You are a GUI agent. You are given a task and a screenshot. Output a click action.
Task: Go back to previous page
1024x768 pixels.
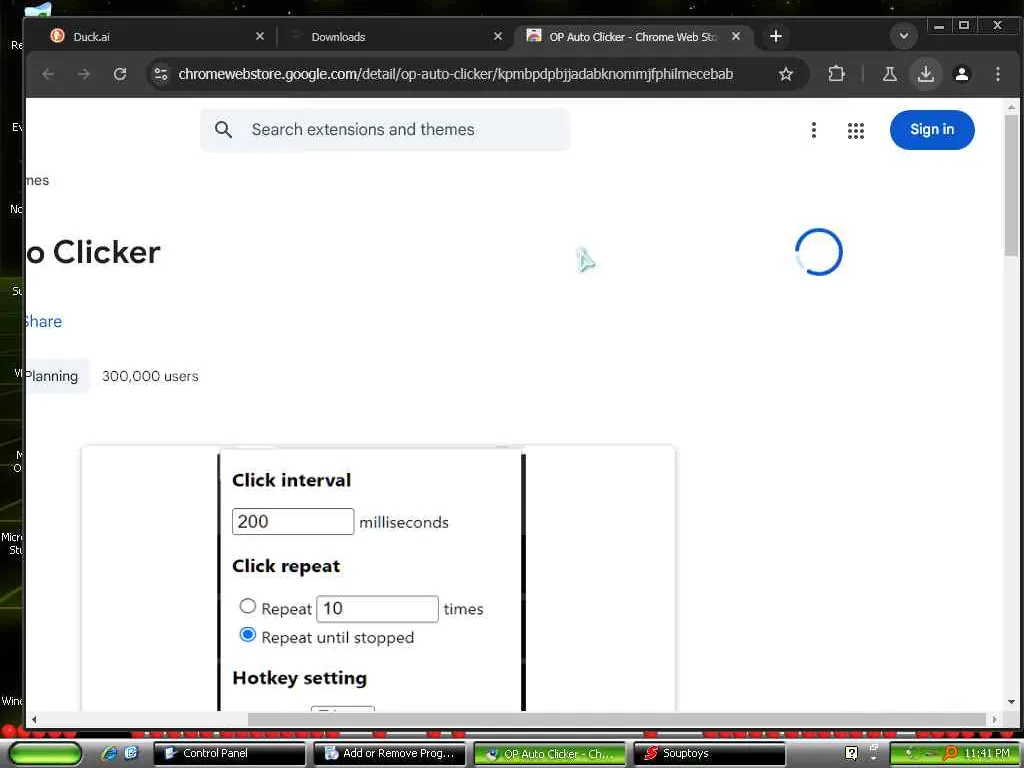48,74
